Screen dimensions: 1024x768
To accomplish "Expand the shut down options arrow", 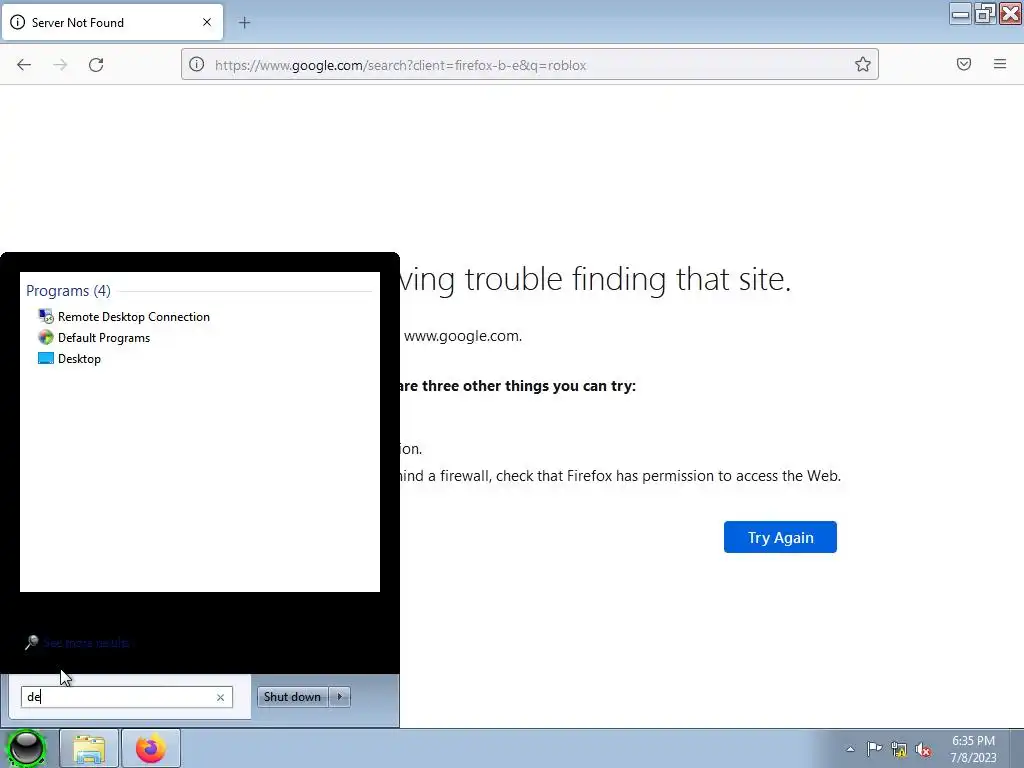I will click(340, 697).
